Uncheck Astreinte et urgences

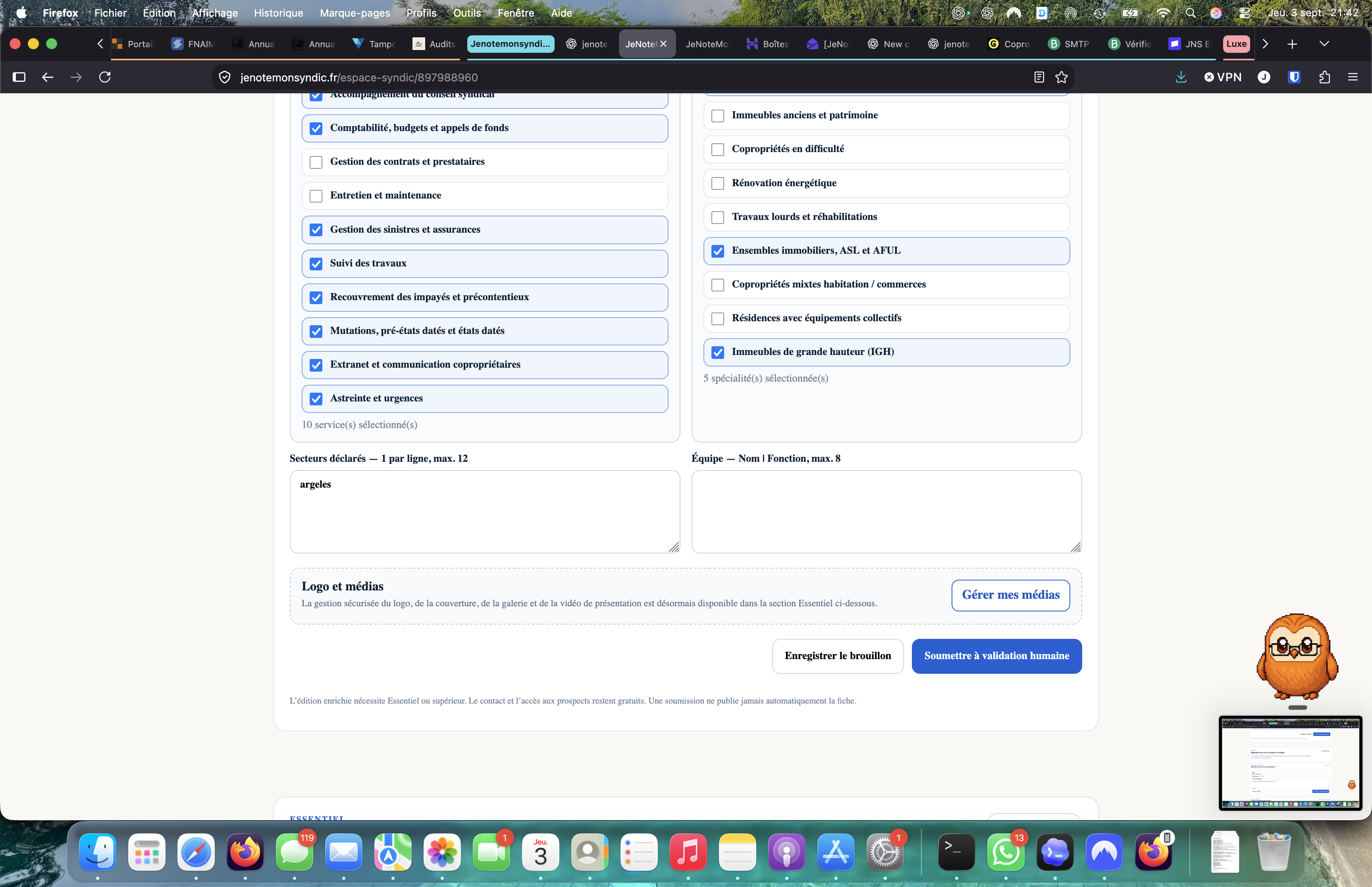316,399
